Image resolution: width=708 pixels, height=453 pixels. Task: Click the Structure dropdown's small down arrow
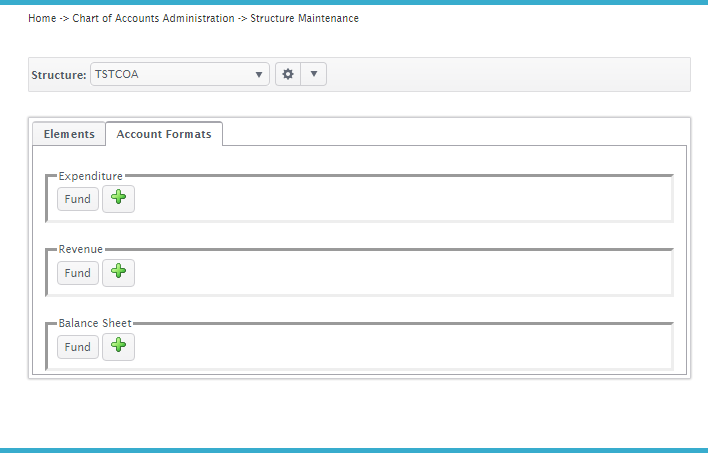pyautogui.click(x=259, y=75)
